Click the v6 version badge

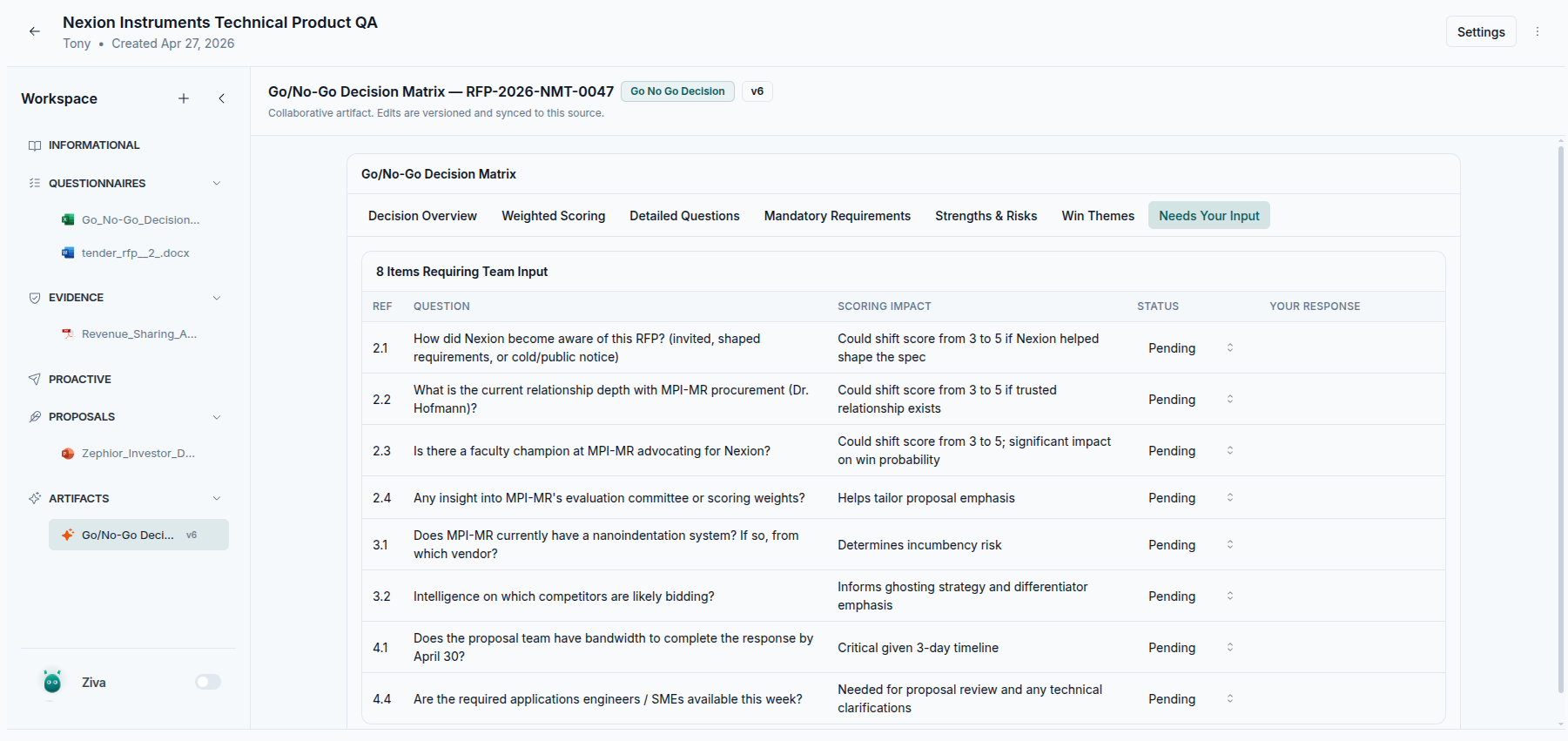(757, 91)
